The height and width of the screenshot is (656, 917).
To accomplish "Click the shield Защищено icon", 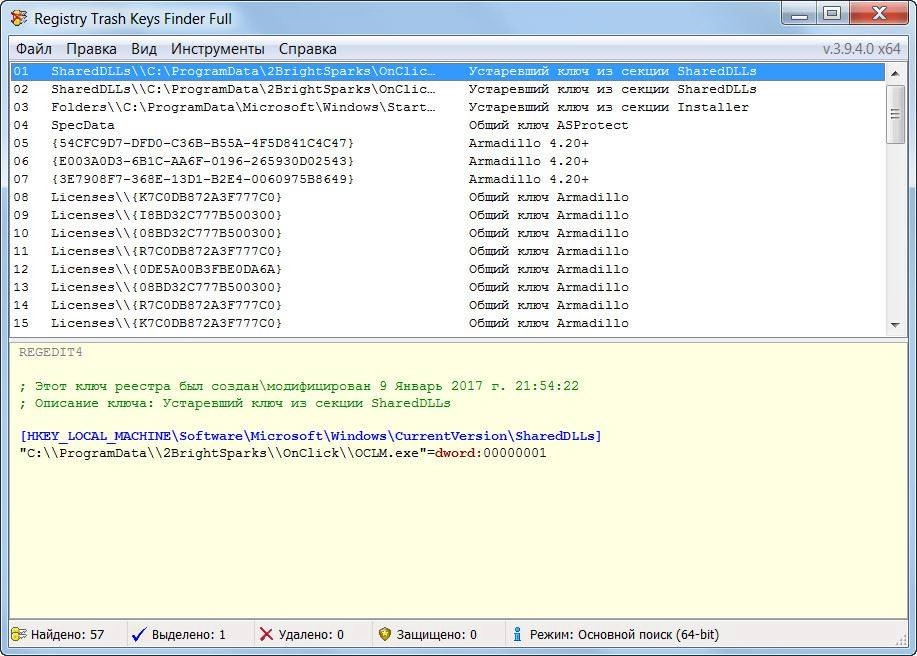I will [384, 634].
